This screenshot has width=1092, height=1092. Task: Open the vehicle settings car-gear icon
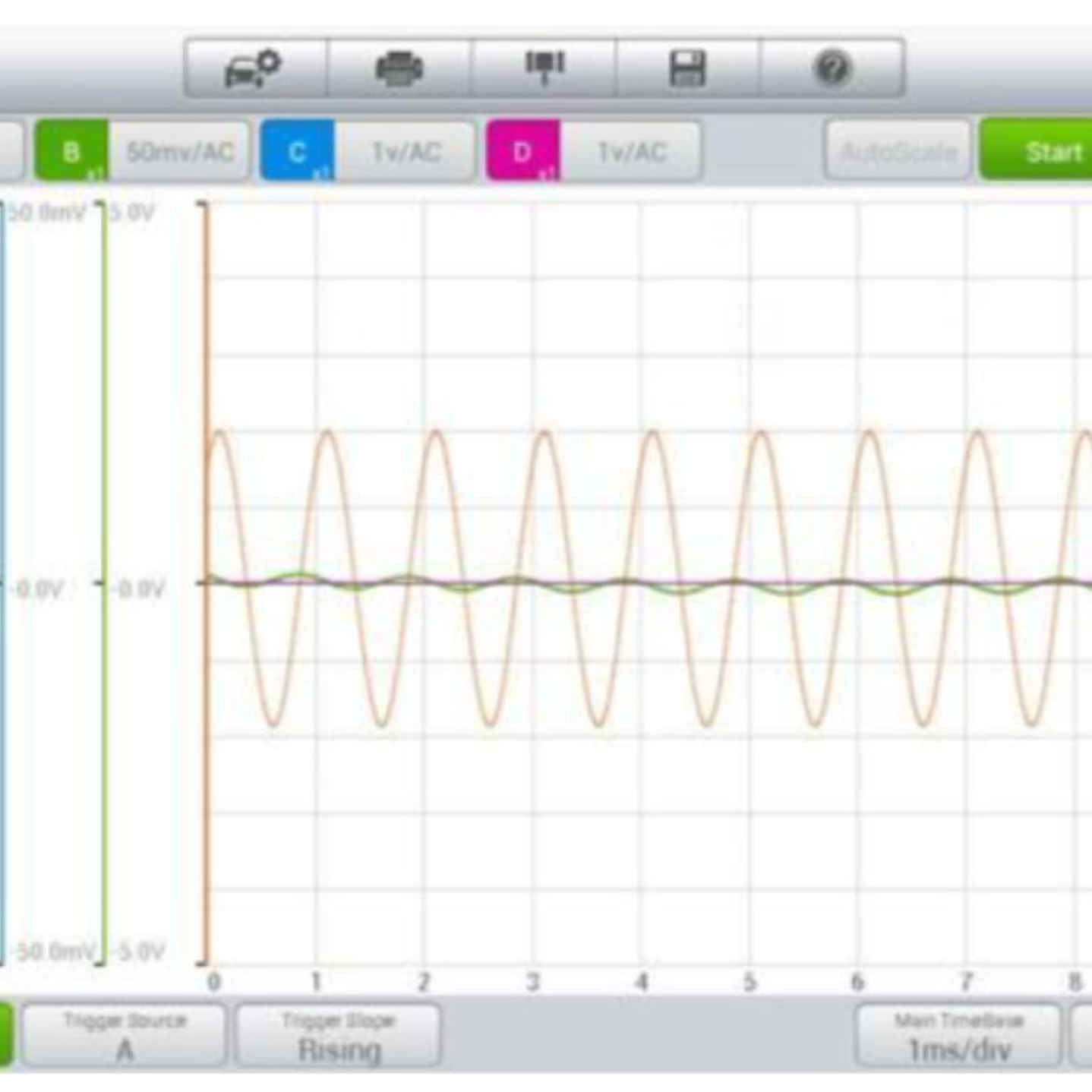coord(254,68)
